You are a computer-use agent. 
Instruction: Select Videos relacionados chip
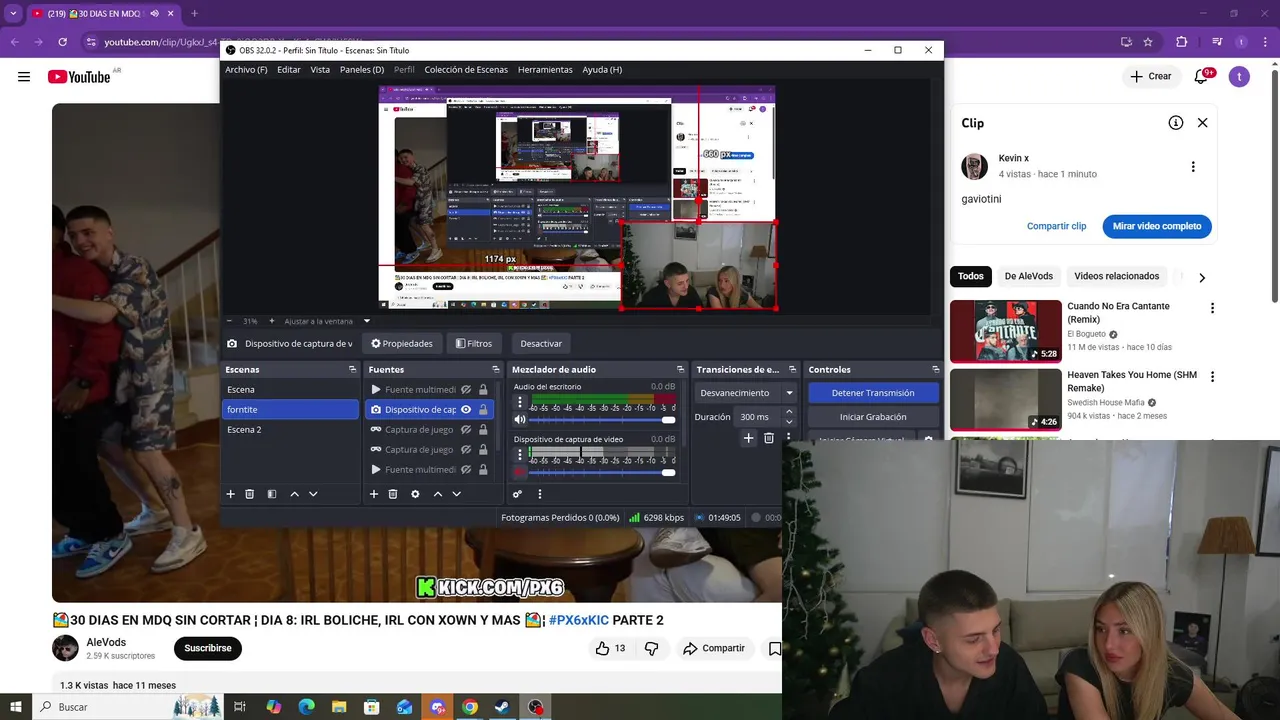(1116, 276)
